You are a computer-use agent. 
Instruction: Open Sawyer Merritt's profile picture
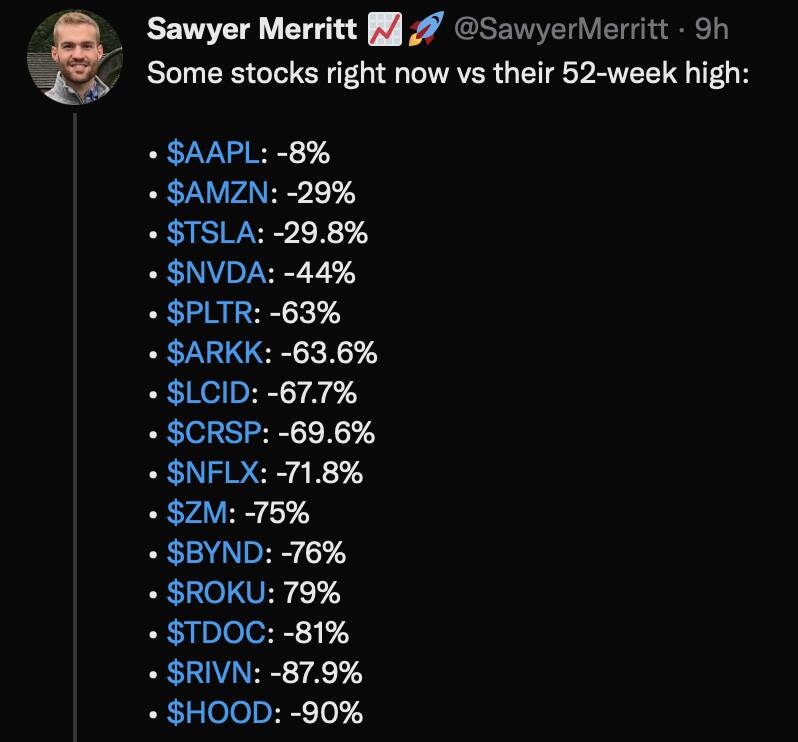coord(75,57)
